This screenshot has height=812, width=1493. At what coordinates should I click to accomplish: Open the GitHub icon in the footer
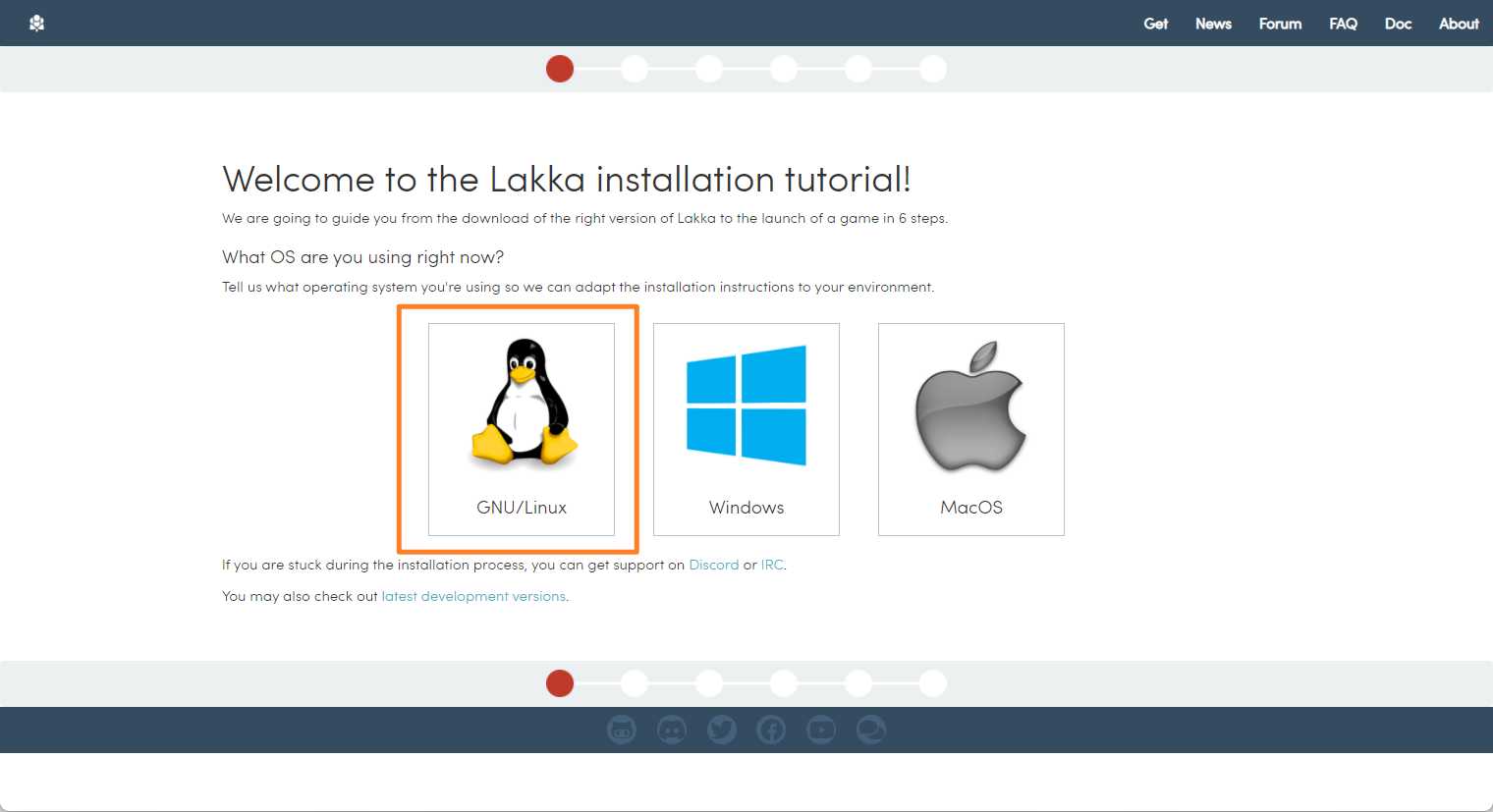point(622,730)
